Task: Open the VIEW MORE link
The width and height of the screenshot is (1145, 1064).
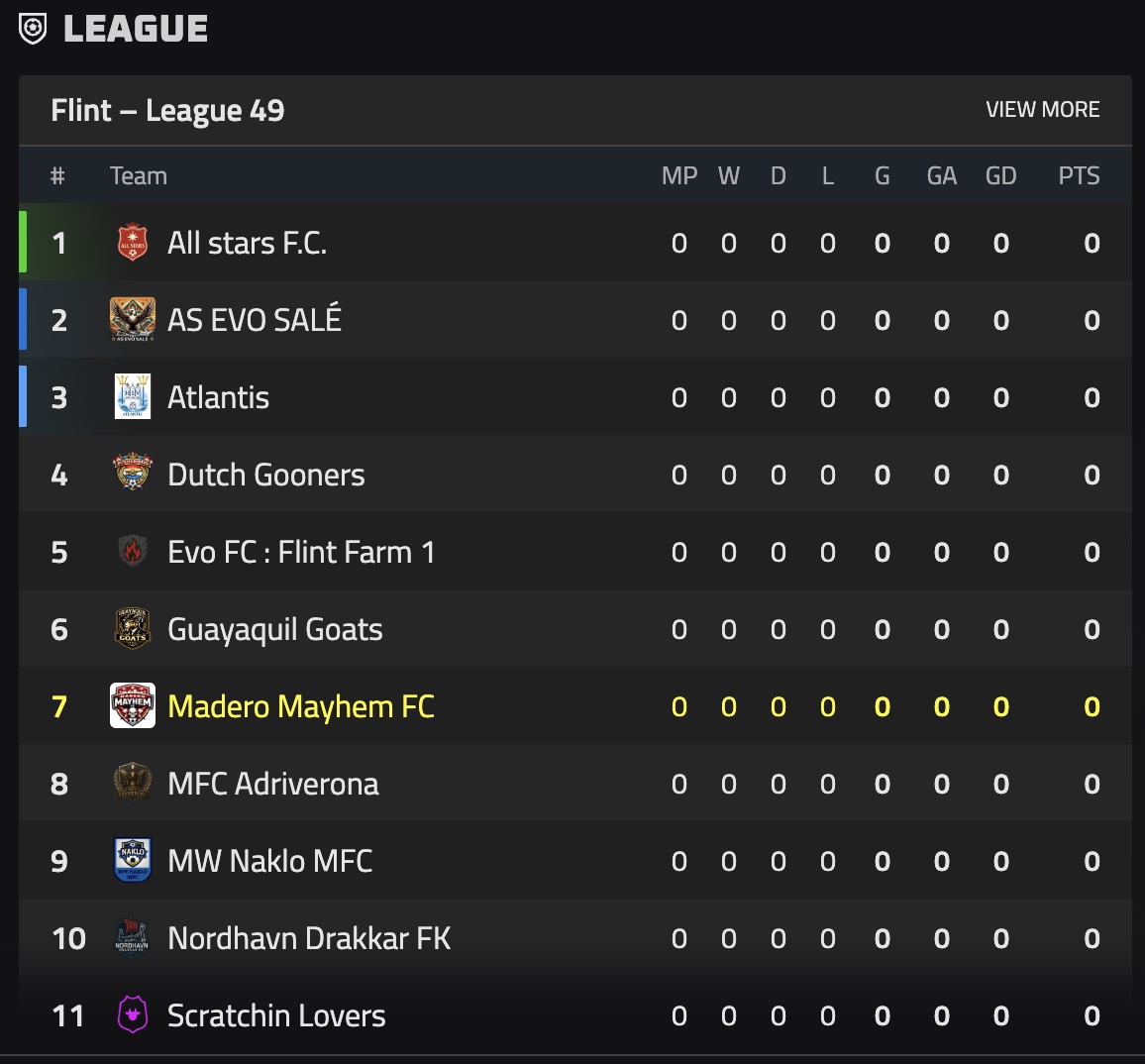Action: tap(1042, 110)
